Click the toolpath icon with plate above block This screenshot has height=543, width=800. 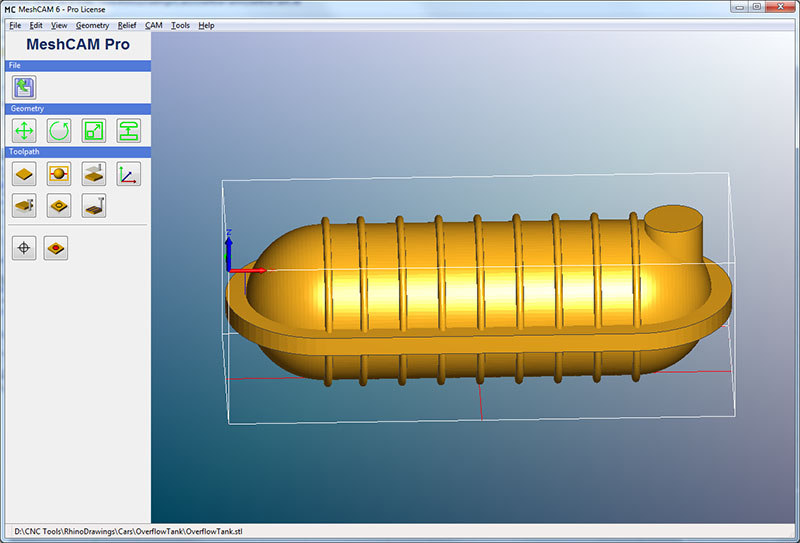94,174
